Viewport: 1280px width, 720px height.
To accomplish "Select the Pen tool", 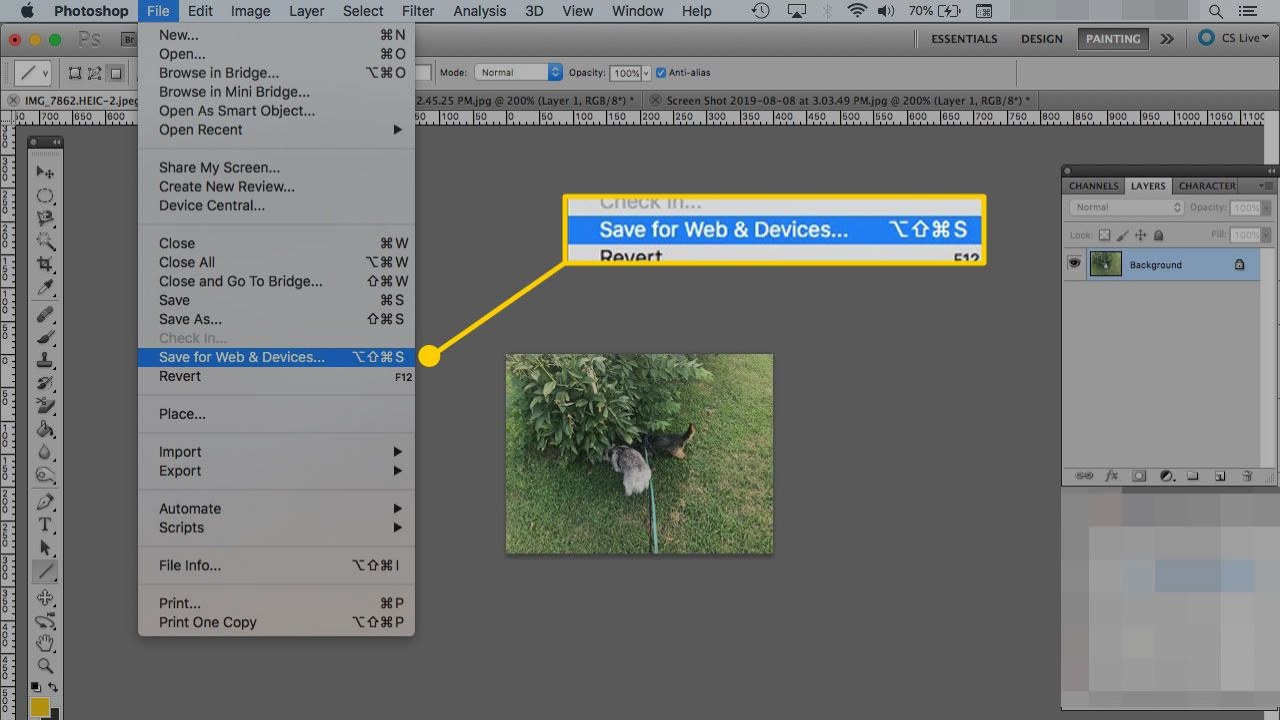I will point(45,501).
